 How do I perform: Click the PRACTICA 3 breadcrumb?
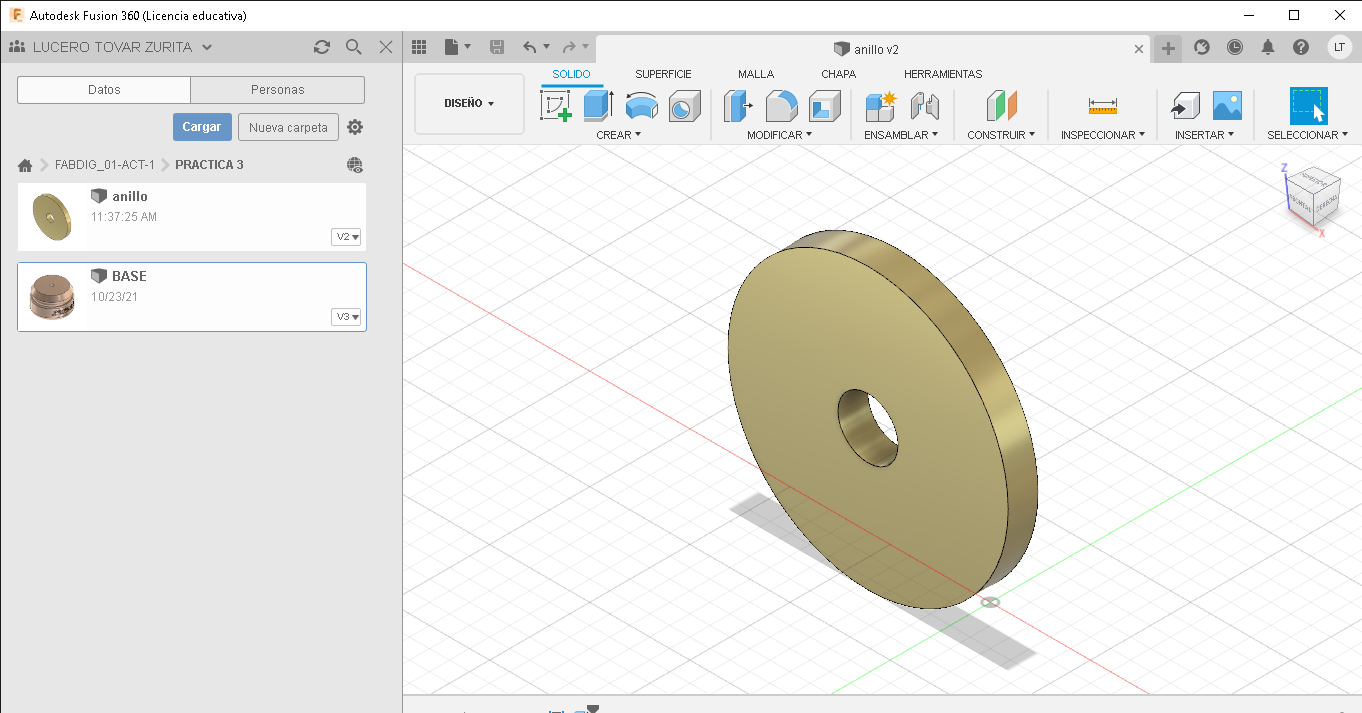(209, 165)
